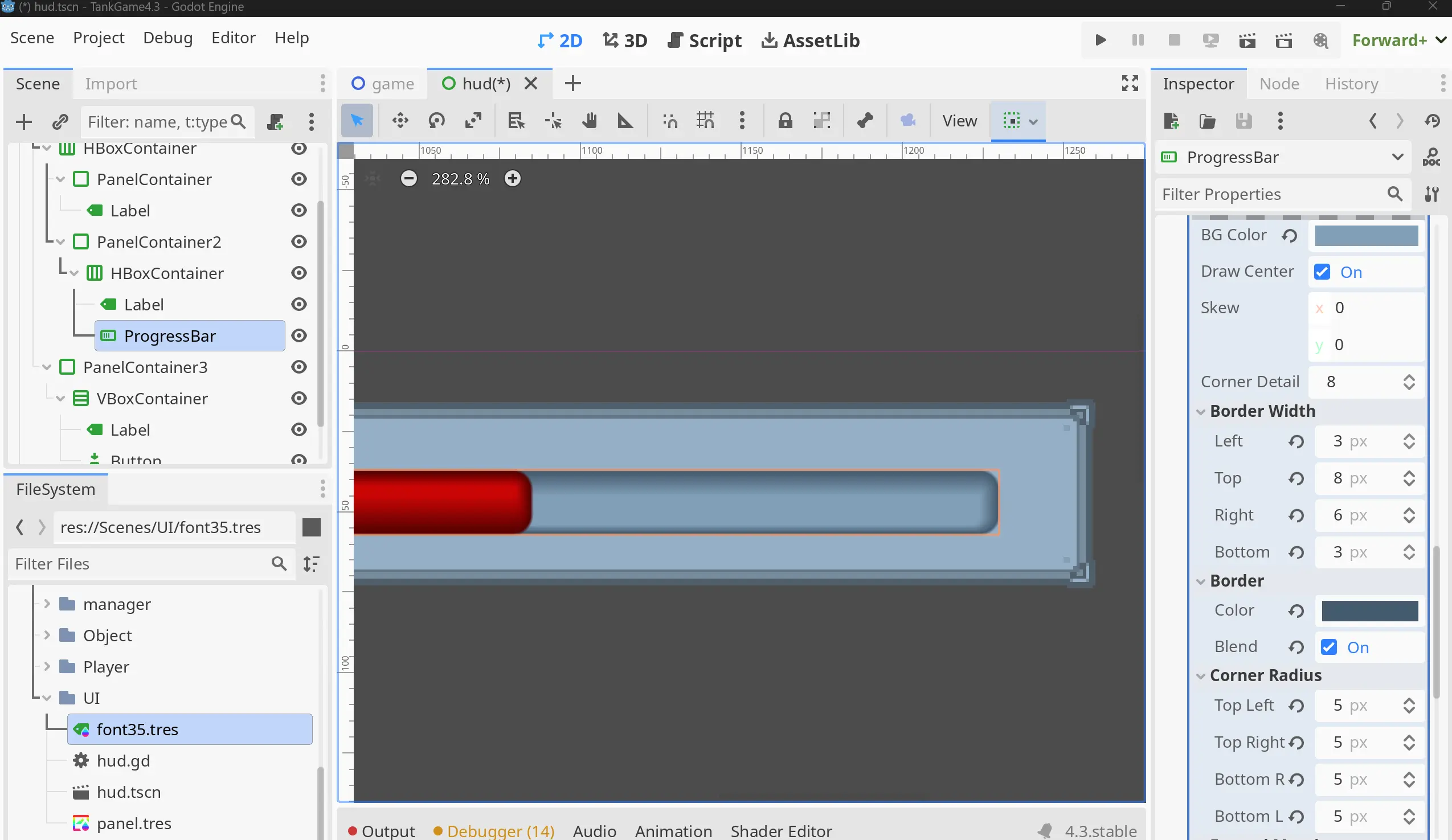Open the View menu button
The width and height of the screenshot is (1452, 840).
959,121
